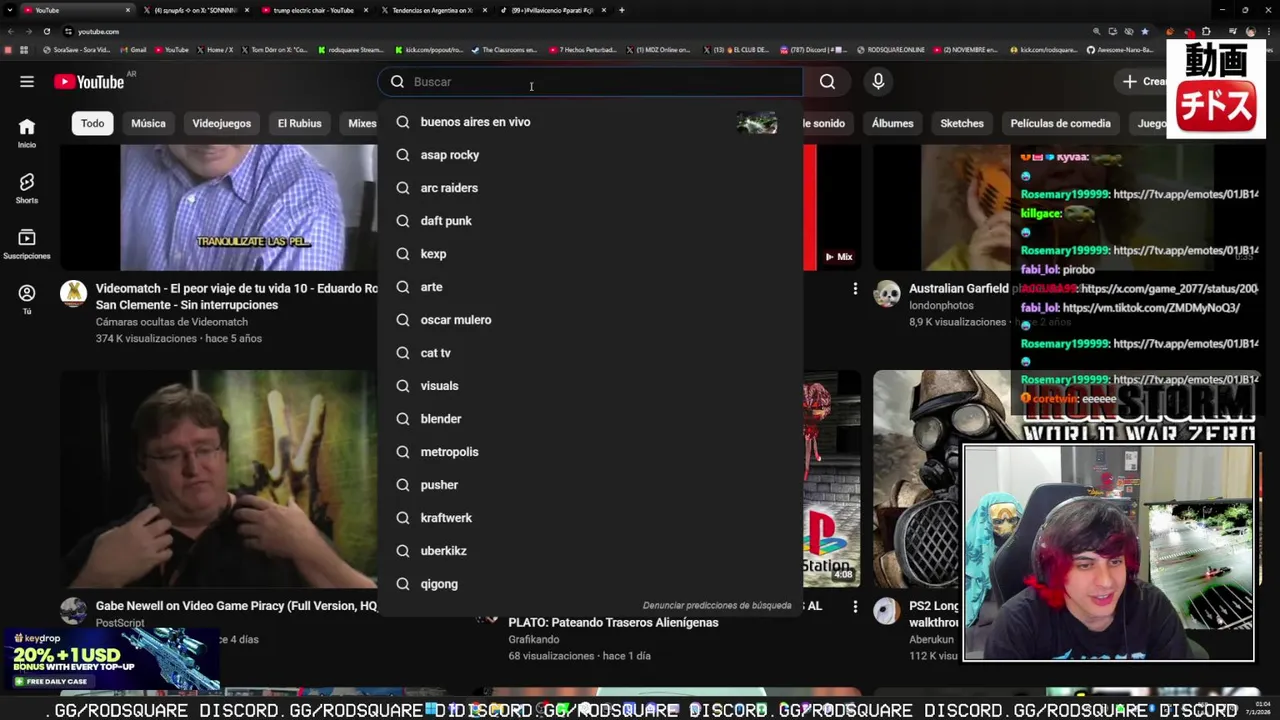Choose suggestion 'kexp'

[x=590, y=254]
